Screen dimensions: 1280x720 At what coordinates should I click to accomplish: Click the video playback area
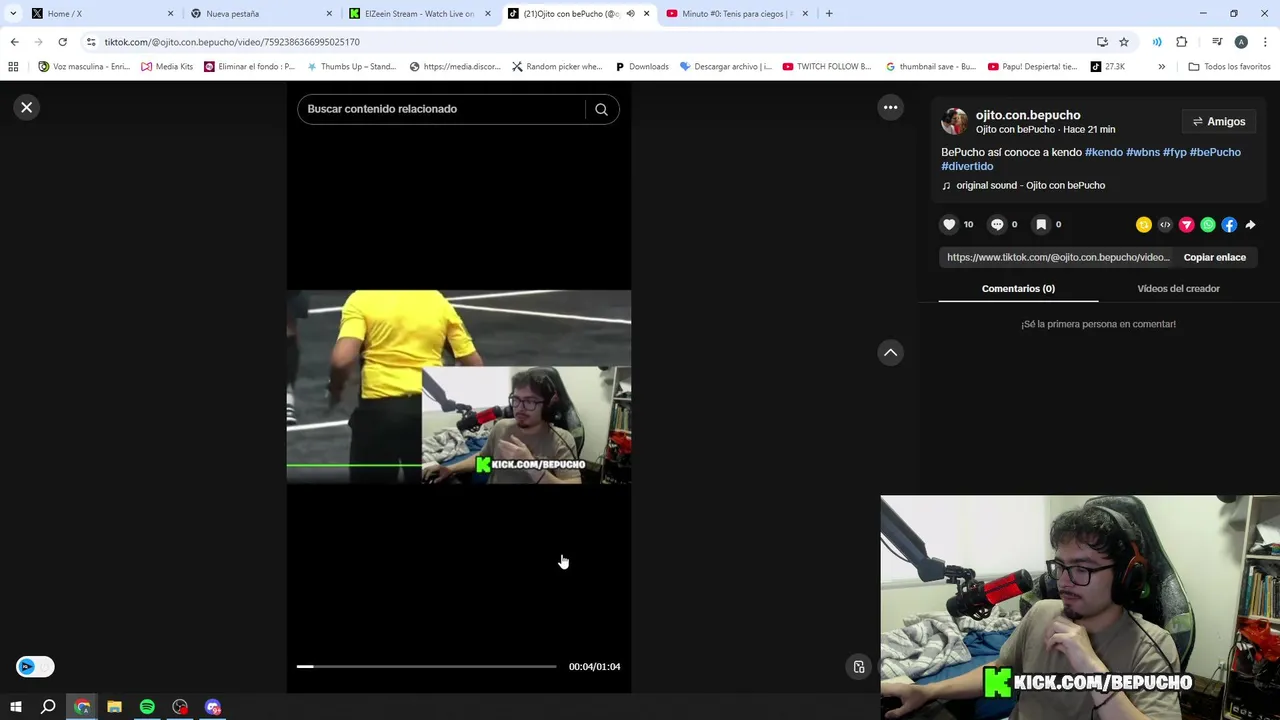(459, 387)
